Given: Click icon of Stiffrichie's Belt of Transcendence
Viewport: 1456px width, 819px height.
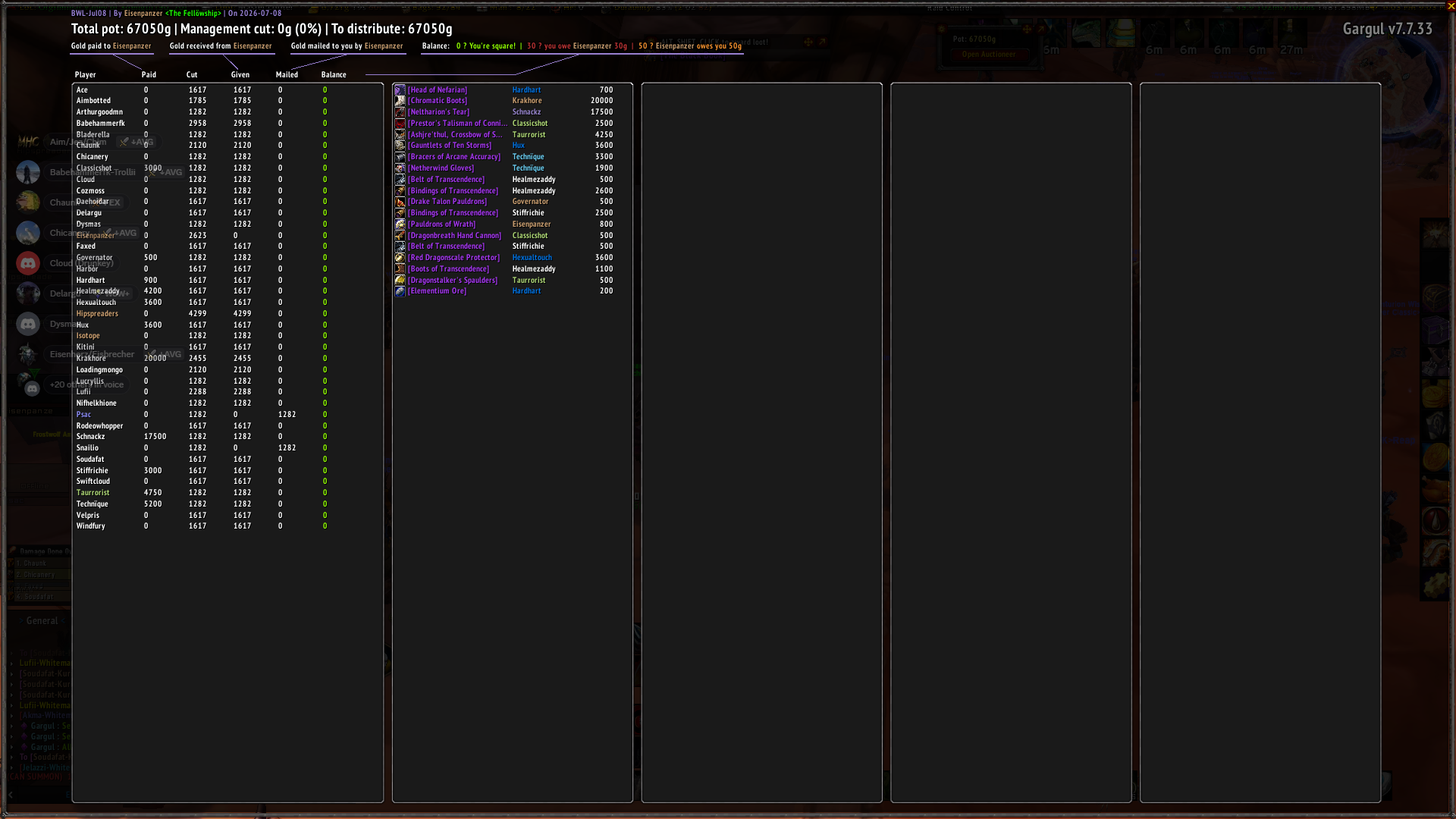Looking at the screenshot, I should pos(400,246).
